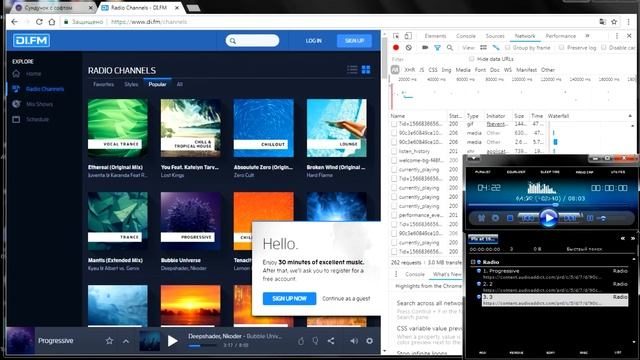Switch channels to list view
Viewport: 640px width, 360px height.
(352, 70)
